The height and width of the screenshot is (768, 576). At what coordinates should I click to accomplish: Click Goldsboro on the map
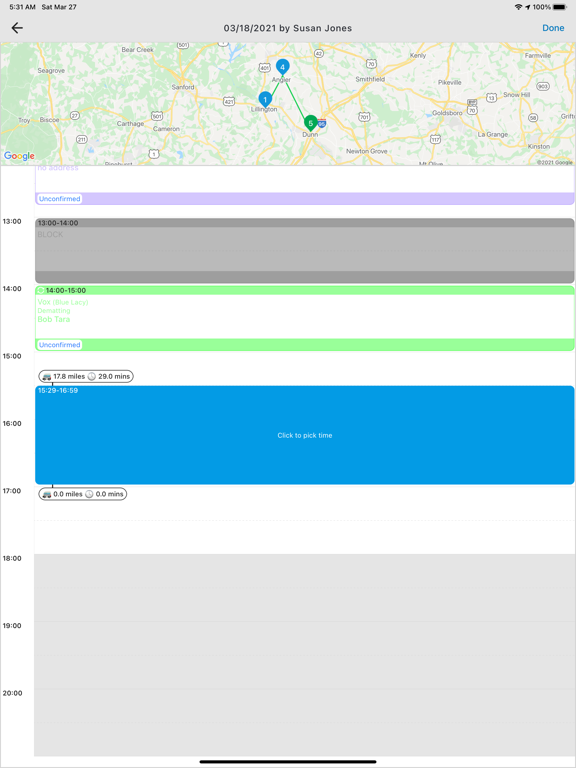[x=447, y=113]
